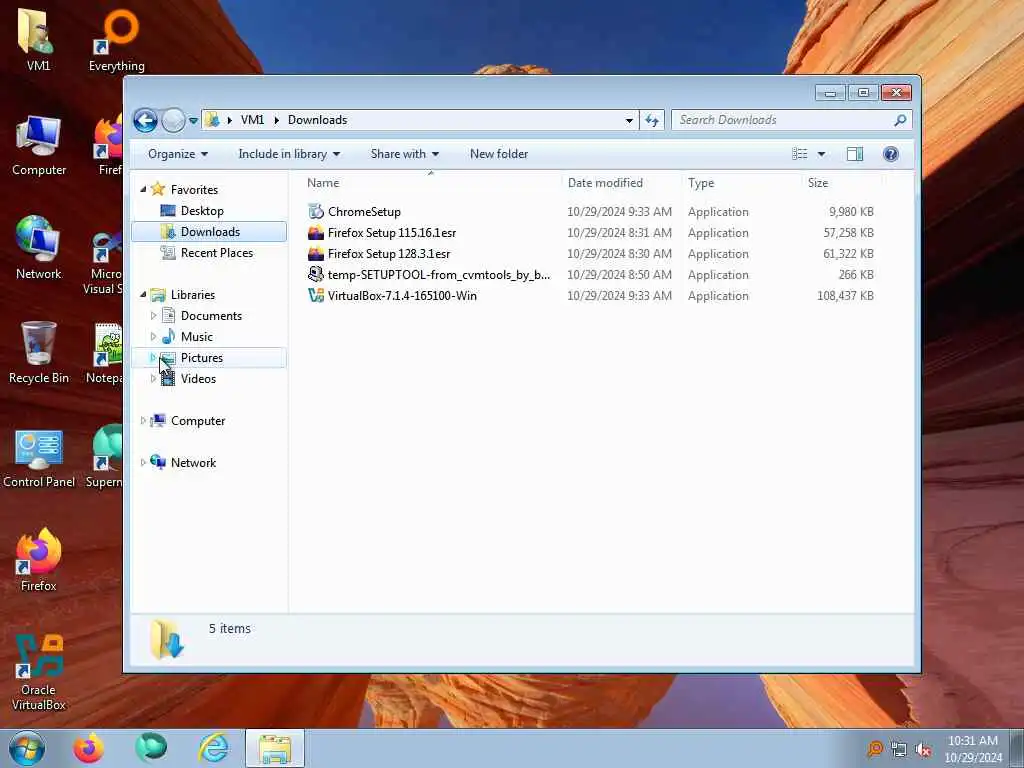Select the VM1 desktop folder icon
This screenshot has width=1024, height=768.
click(38, 39)
